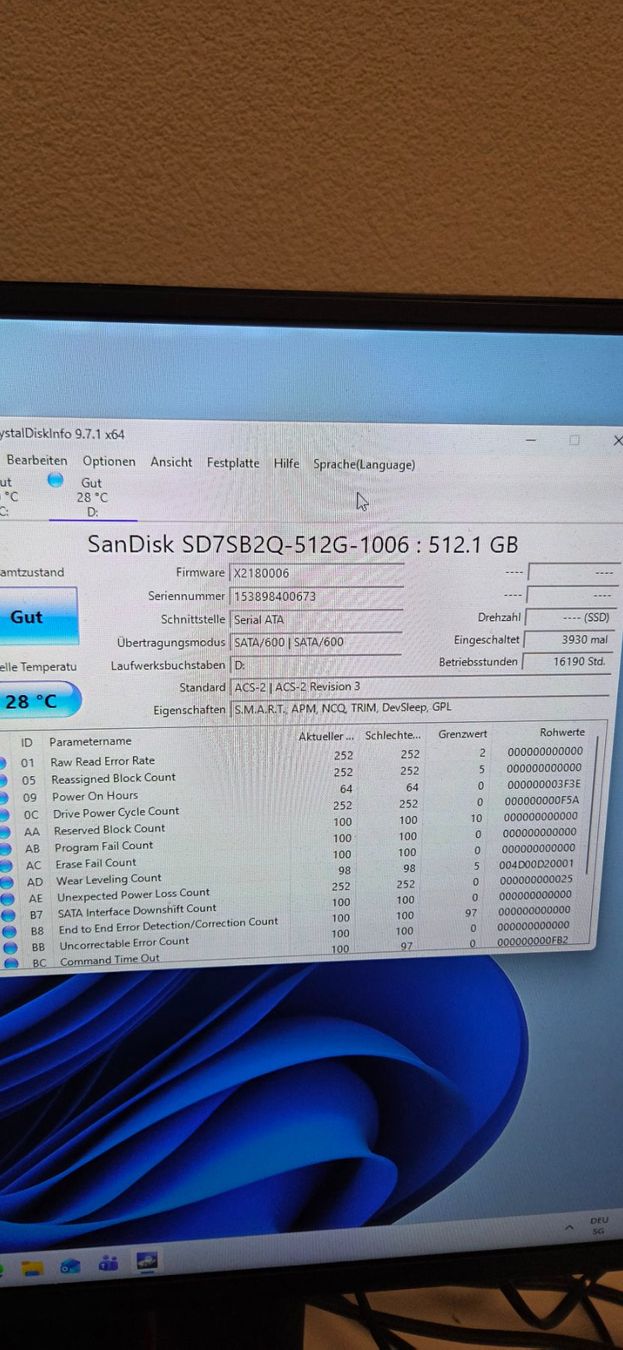Click the ID column header

click(27, 742)
